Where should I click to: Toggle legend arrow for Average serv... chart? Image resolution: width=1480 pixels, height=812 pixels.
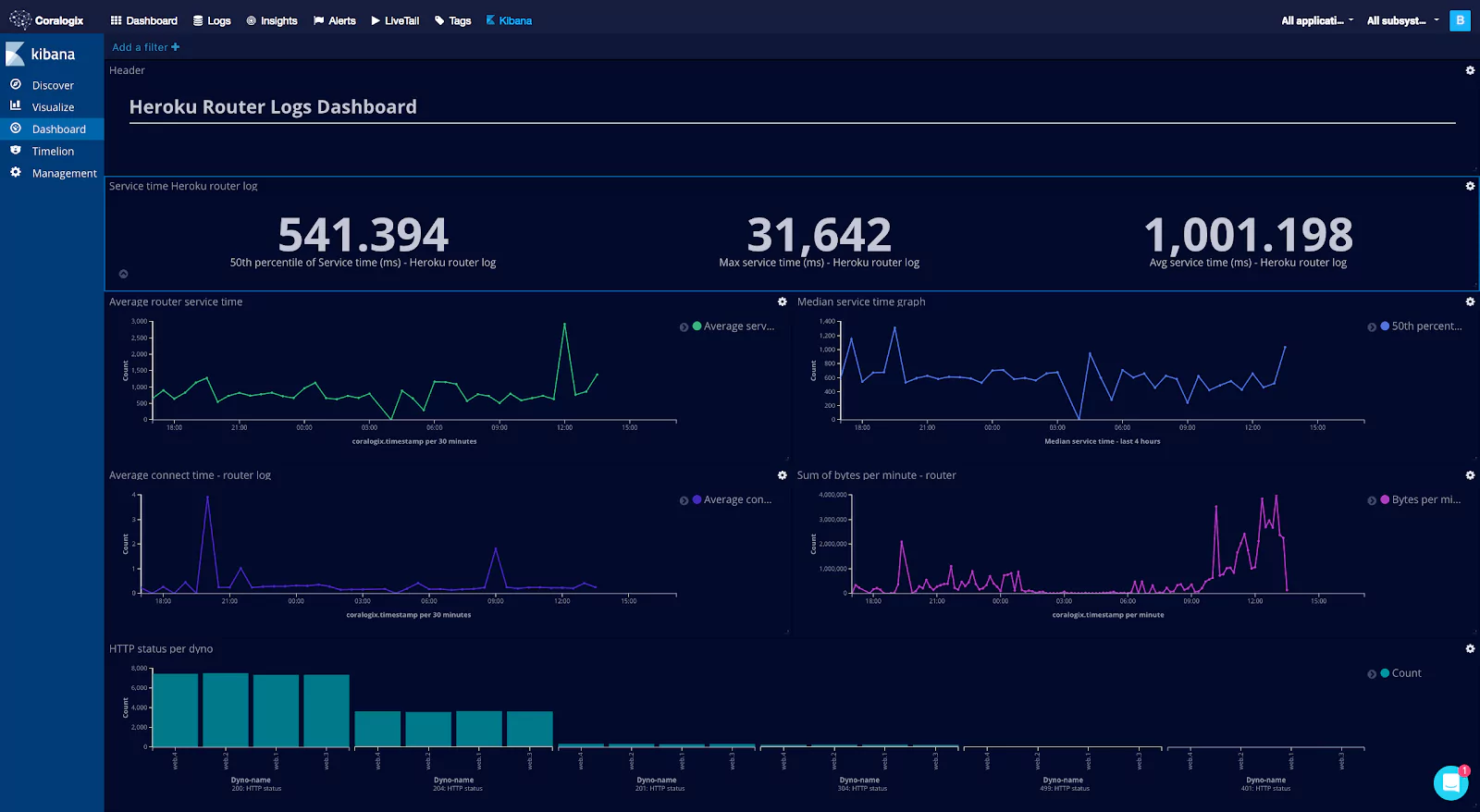pyautogui.click(x=684, y=326)
